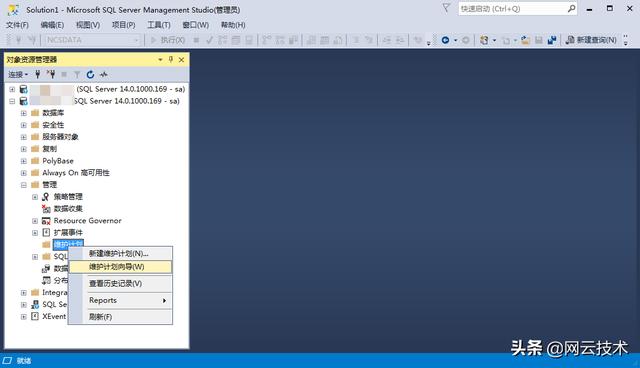Choose 维护计划向导(W) from context menu
Screen dimensions: 640x368
click(120, 267)
